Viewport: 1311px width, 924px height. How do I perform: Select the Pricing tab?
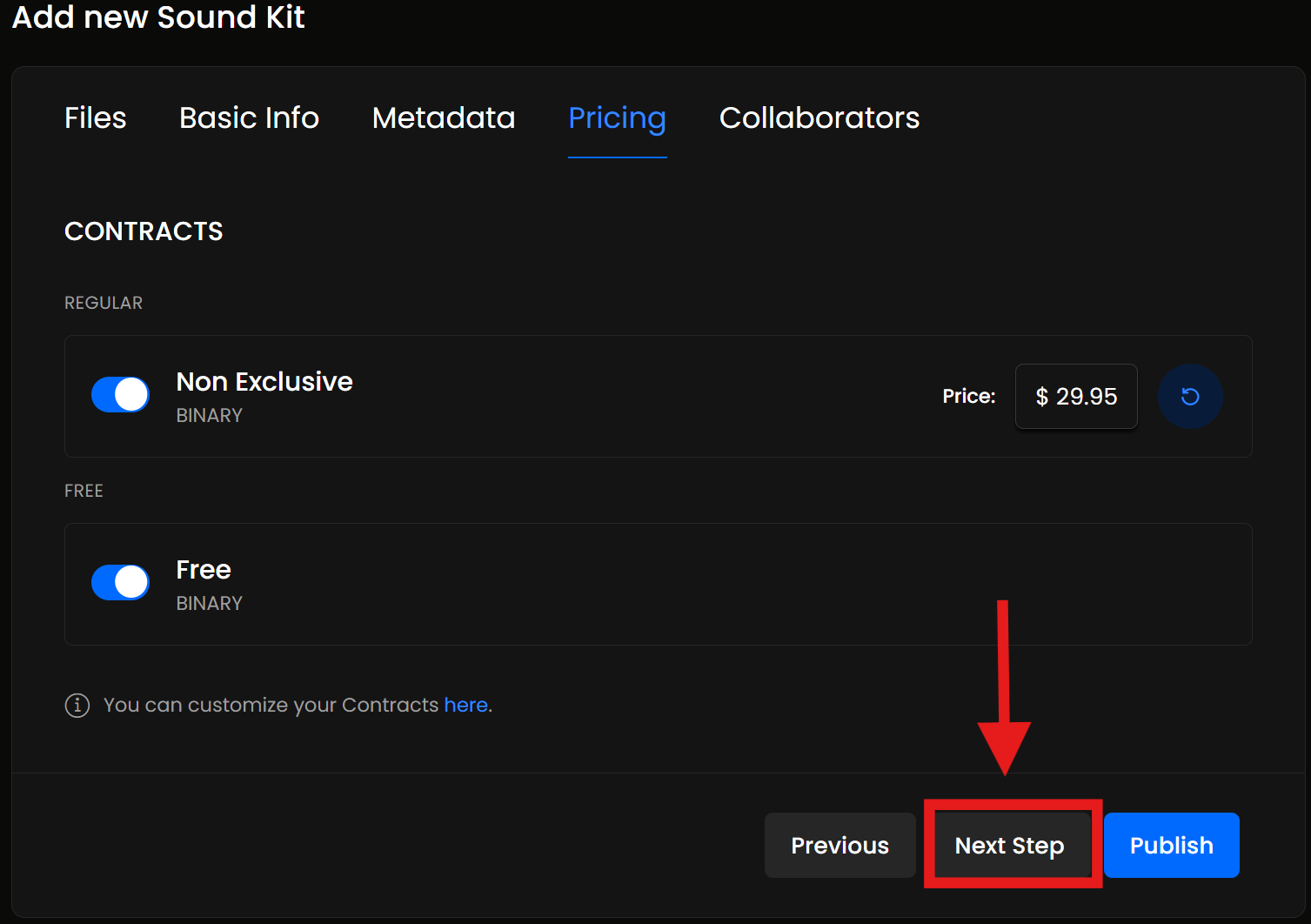point(617,118)
